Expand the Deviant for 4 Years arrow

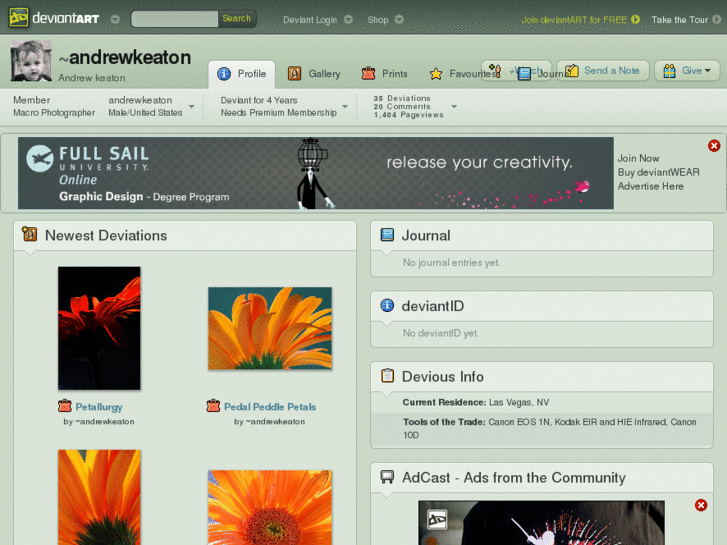[345, 107]
